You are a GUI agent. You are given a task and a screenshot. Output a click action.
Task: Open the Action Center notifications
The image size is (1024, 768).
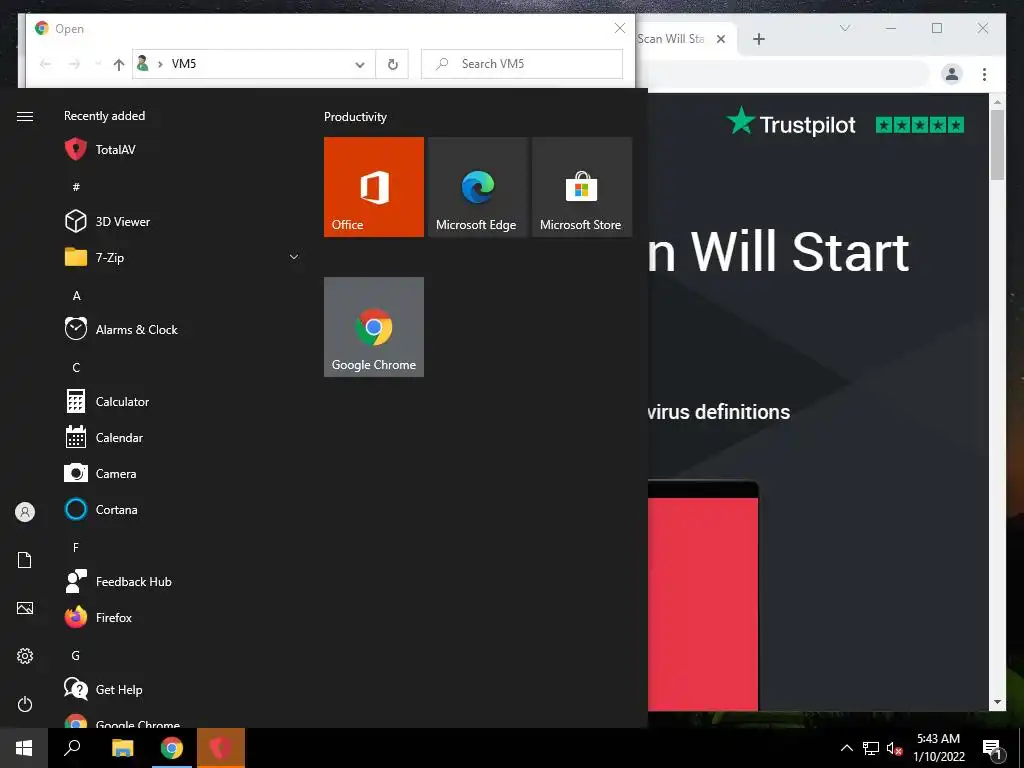[993, 749]
